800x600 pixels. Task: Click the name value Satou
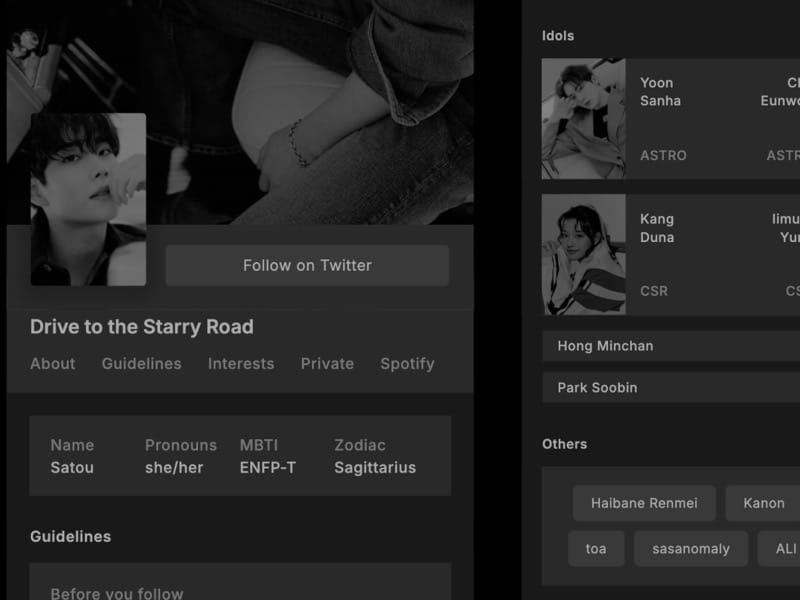72,467
